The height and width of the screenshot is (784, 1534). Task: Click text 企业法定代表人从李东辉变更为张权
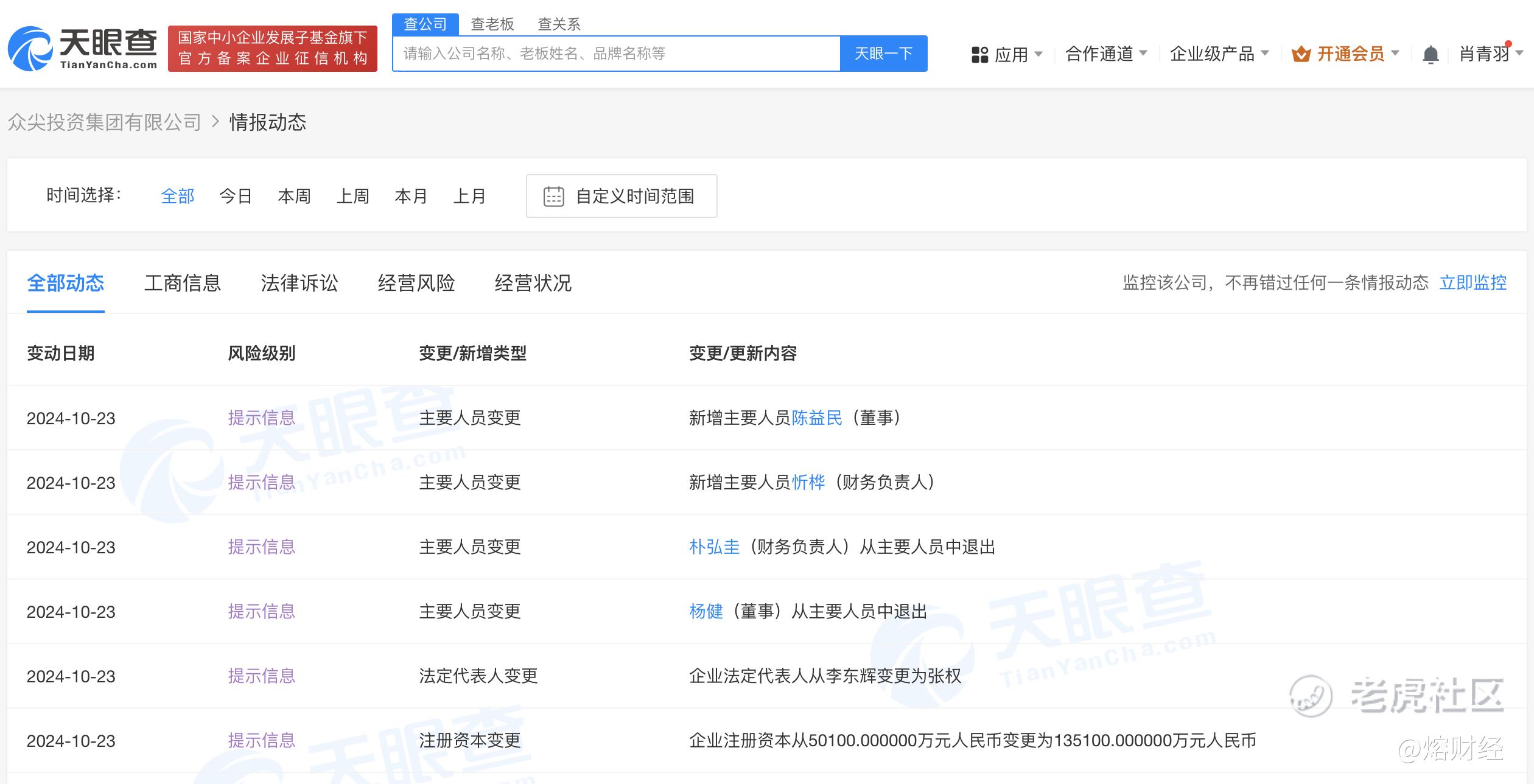pos(825,676)
